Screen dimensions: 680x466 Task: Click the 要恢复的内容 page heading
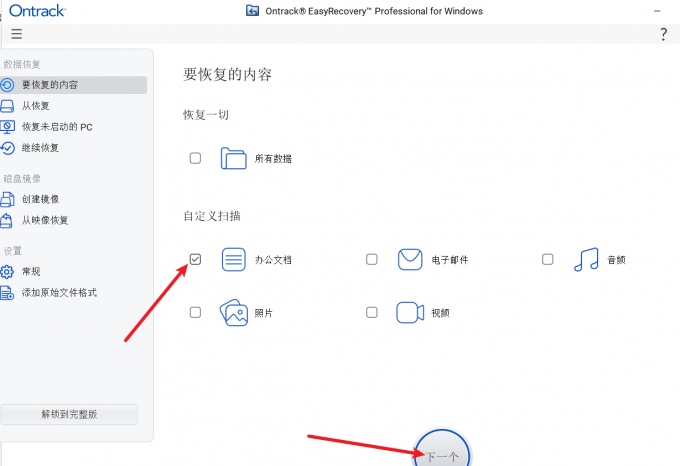(x=227, y=75)
